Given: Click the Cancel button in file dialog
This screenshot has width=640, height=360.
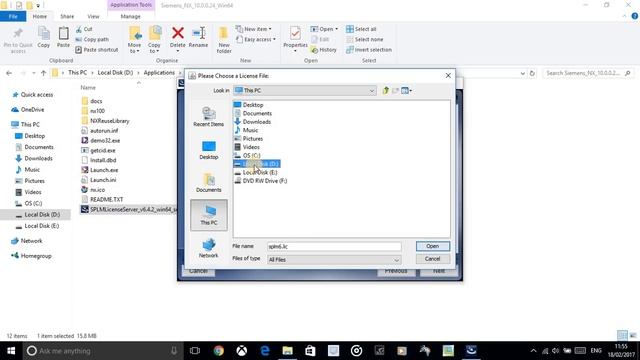Looking at the screenshot, I should 433,259.
